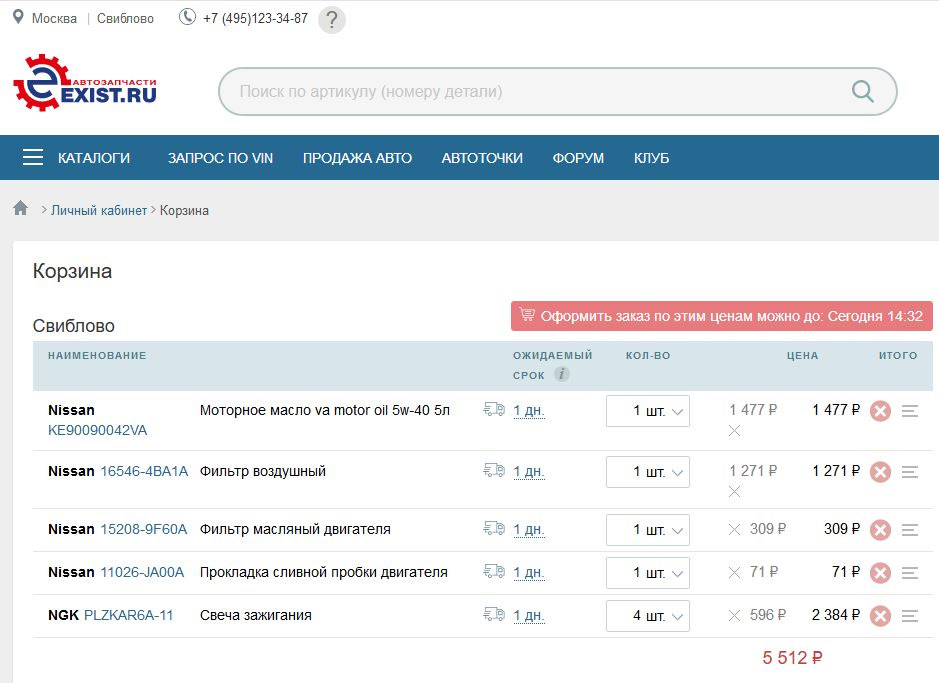The height and width of the screenshot is (683, 939).
Task: Open row menu lines icon for Фильтр масляный
Action: [x=910, y=530]
